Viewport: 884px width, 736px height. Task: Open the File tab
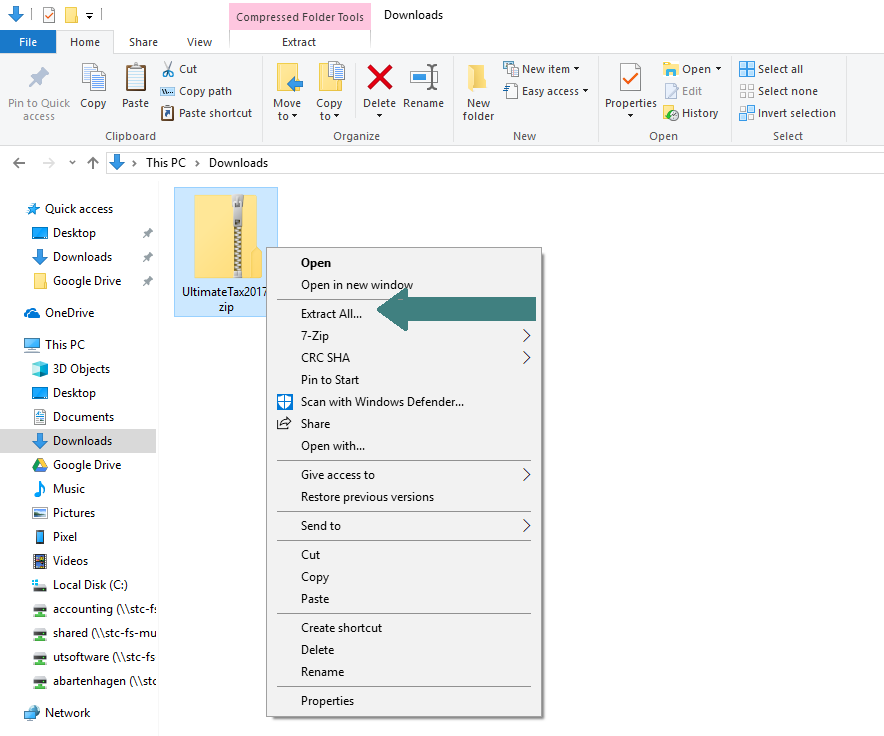click(x=28, y=42)
